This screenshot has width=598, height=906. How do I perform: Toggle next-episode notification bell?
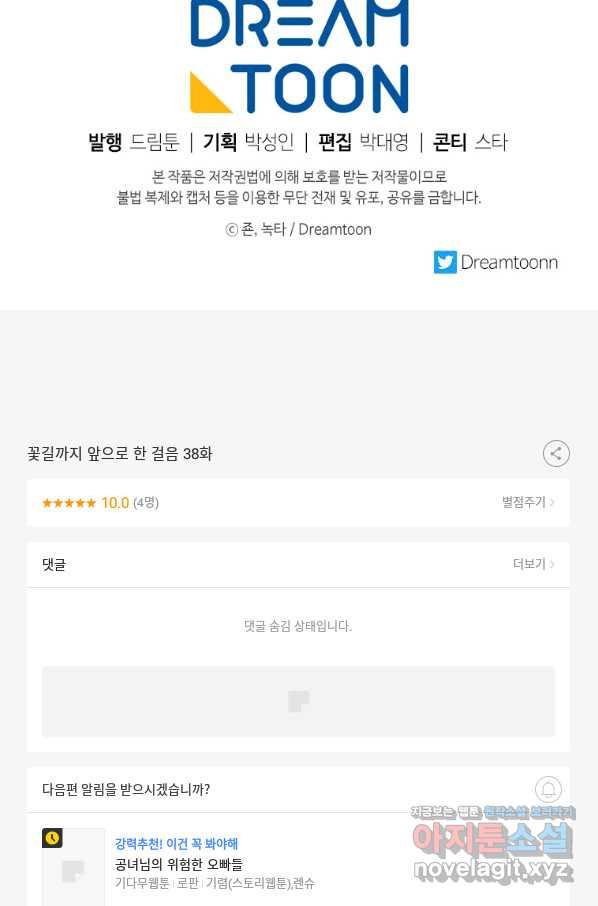click(x=548, y=789)
